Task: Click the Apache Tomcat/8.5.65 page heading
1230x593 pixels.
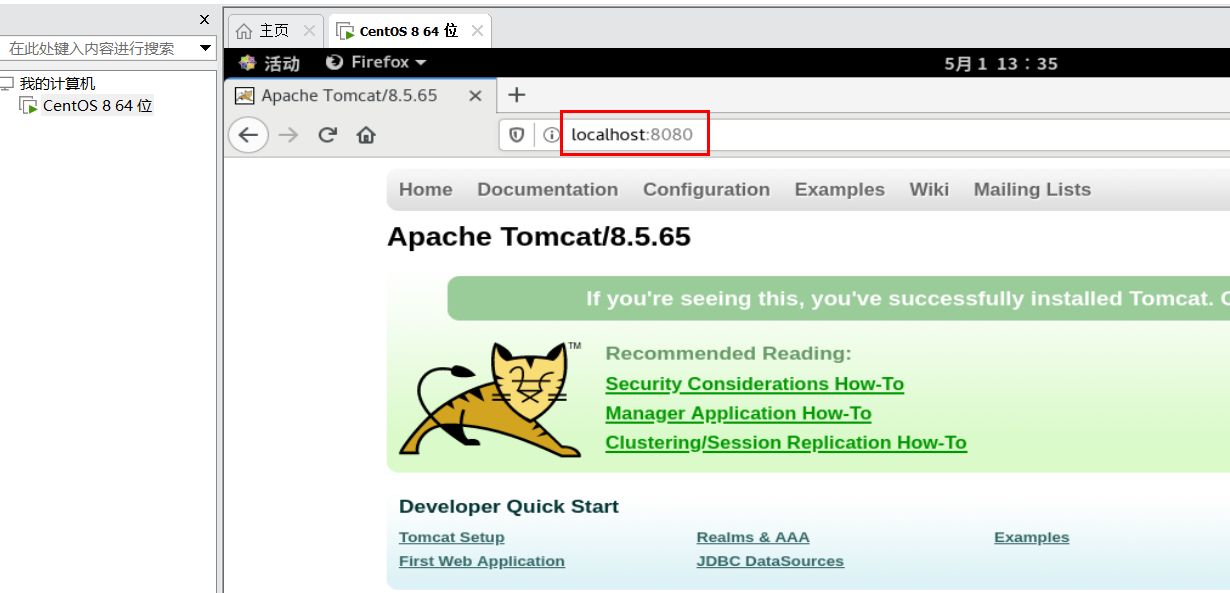Action: click(x=539, y=237)
